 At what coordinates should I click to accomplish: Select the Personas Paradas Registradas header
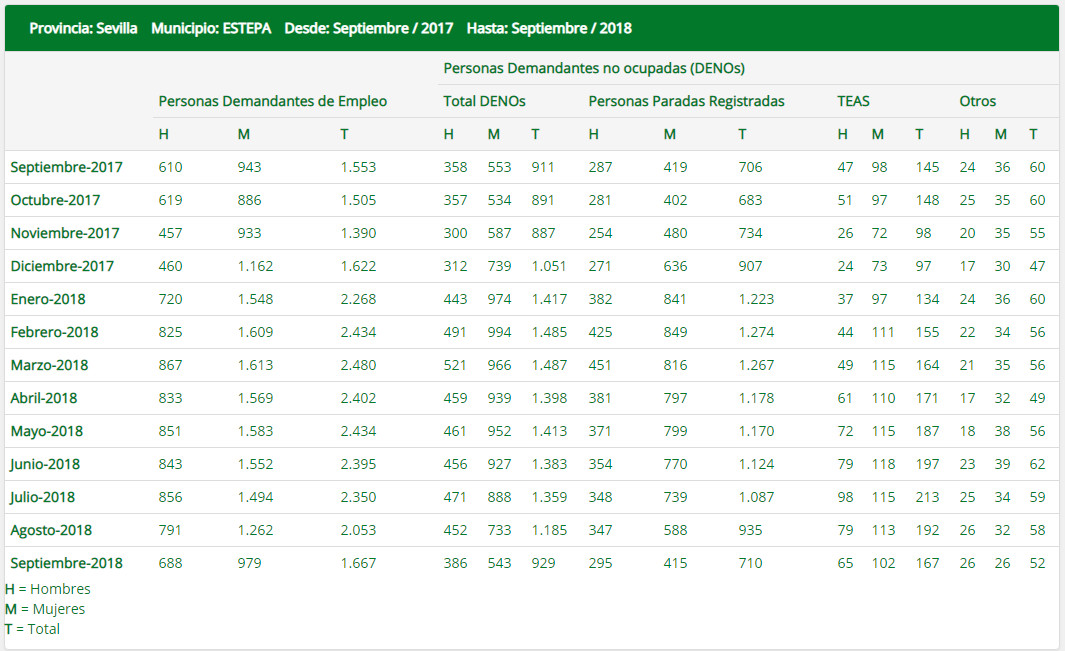click(686, 101)
